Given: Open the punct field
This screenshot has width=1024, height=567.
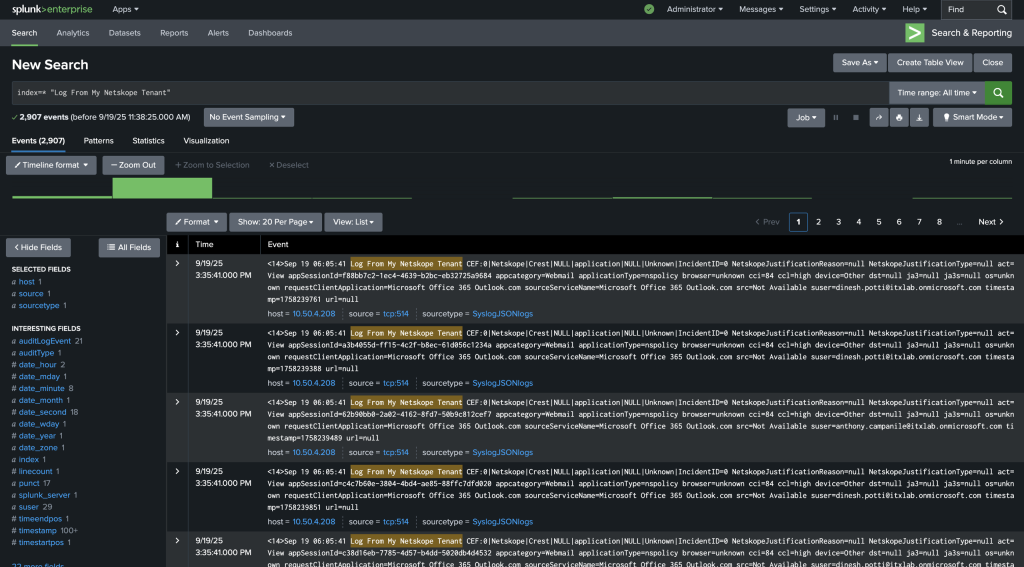Looking at the screenshot, I should [x=29, y=483].
